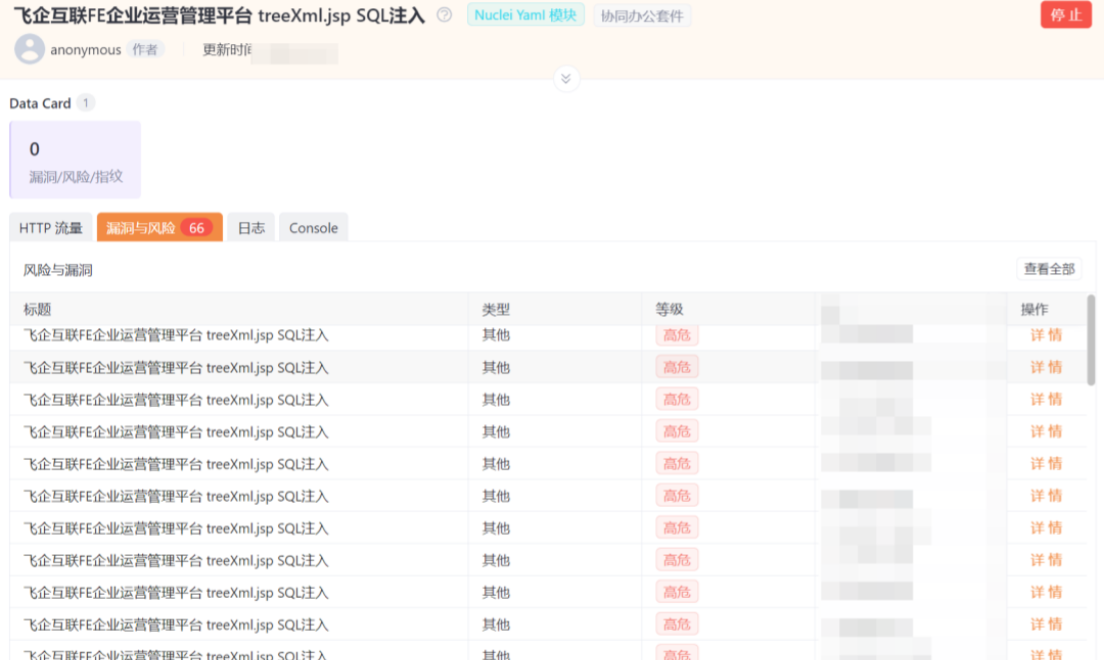
Task: Switch to the Console tab
Action: 313,228
